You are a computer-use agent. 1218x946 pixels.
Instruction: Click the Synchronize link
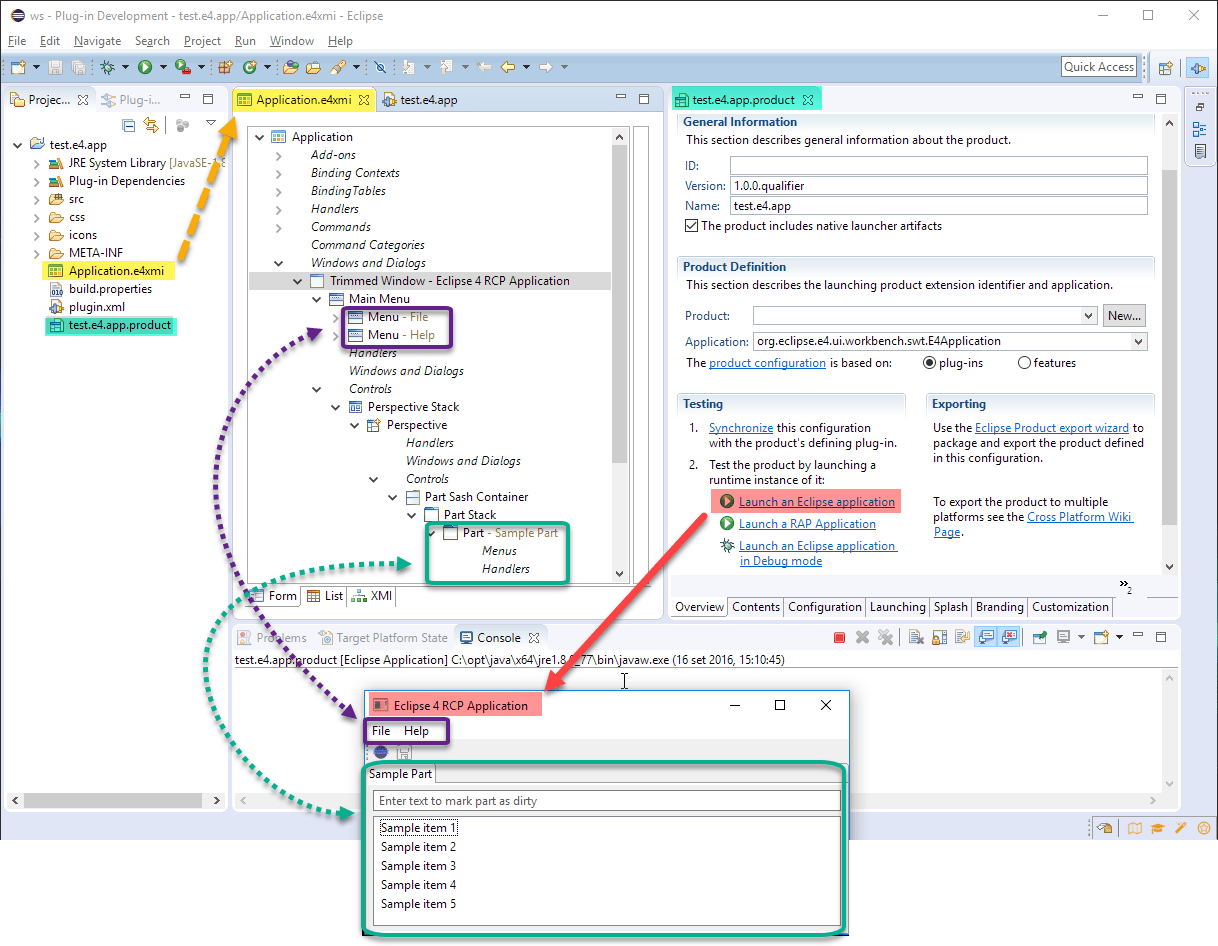tap(741, 428)
